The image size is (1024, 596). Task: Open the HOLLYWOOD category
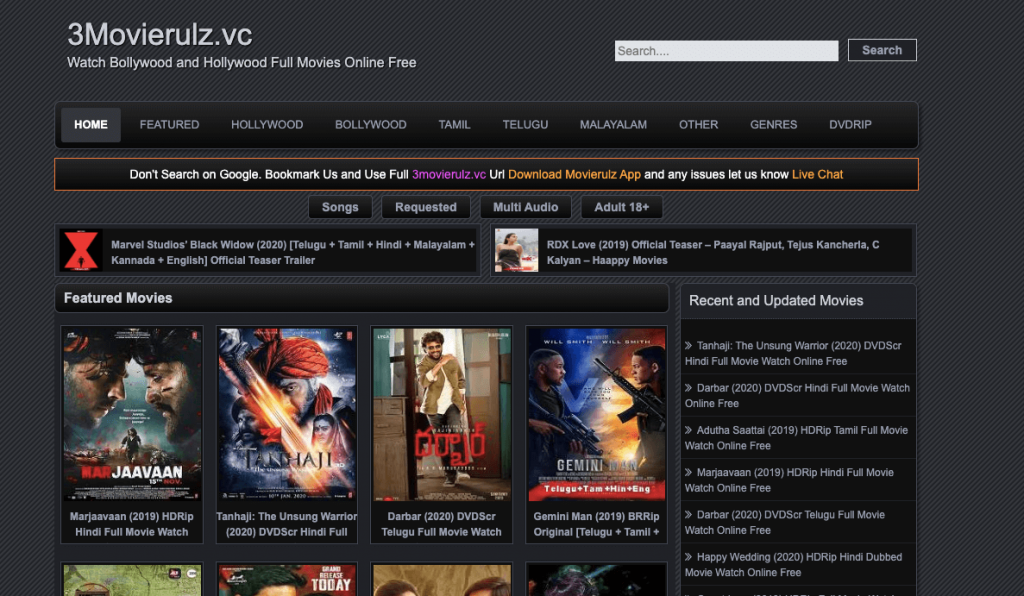pos(267,125)
